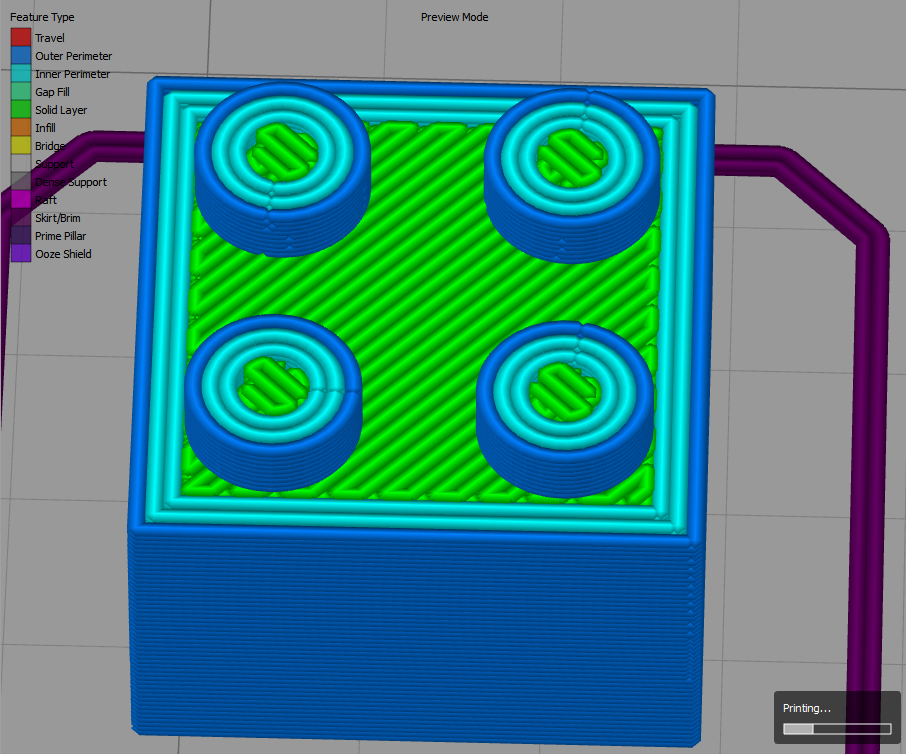This screenshot has width=906, height=754.
Task: Click the Printing progress bar
Action: pos(836,729)
